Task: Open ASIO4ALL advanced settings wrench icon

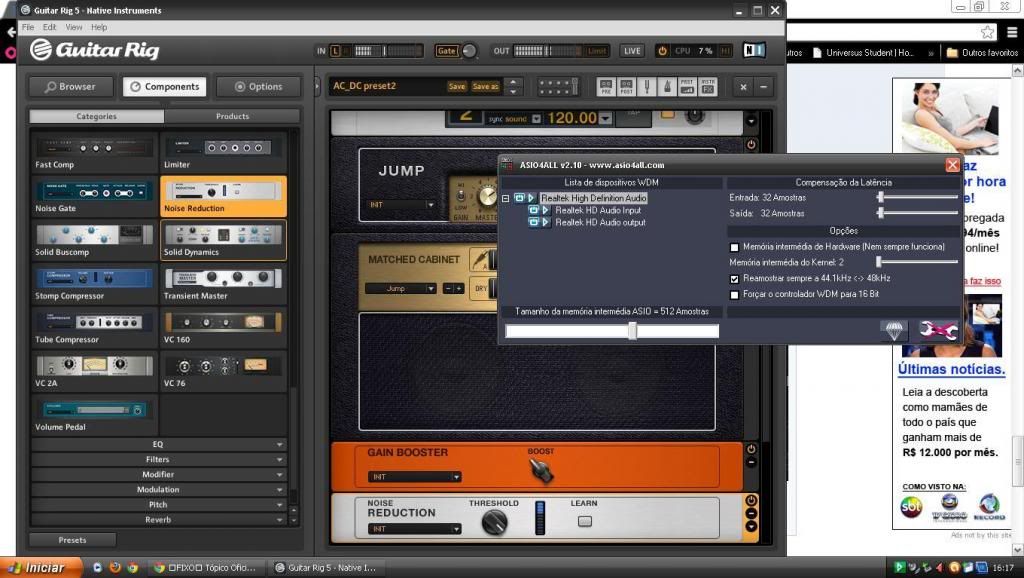Action: (938, 330)
